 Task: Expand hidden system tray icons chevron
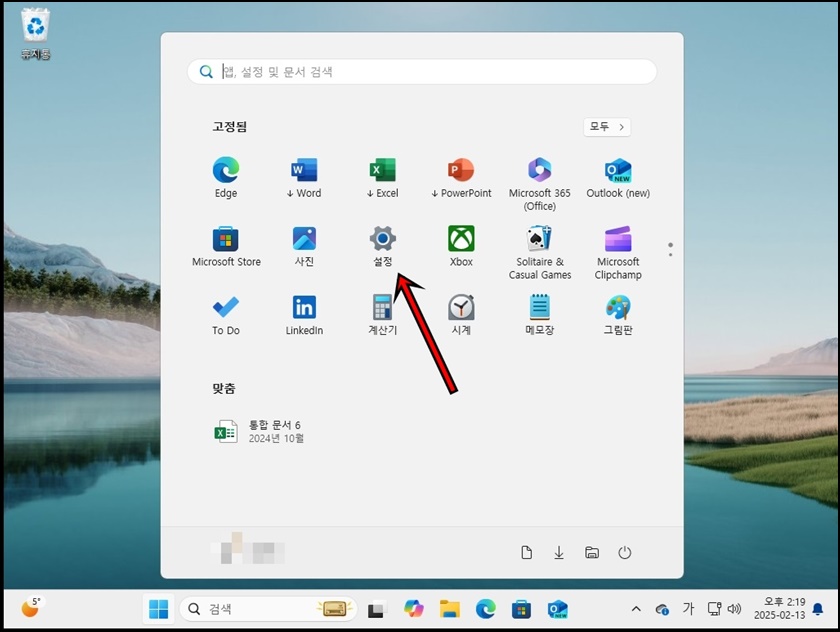coord(636,609)
